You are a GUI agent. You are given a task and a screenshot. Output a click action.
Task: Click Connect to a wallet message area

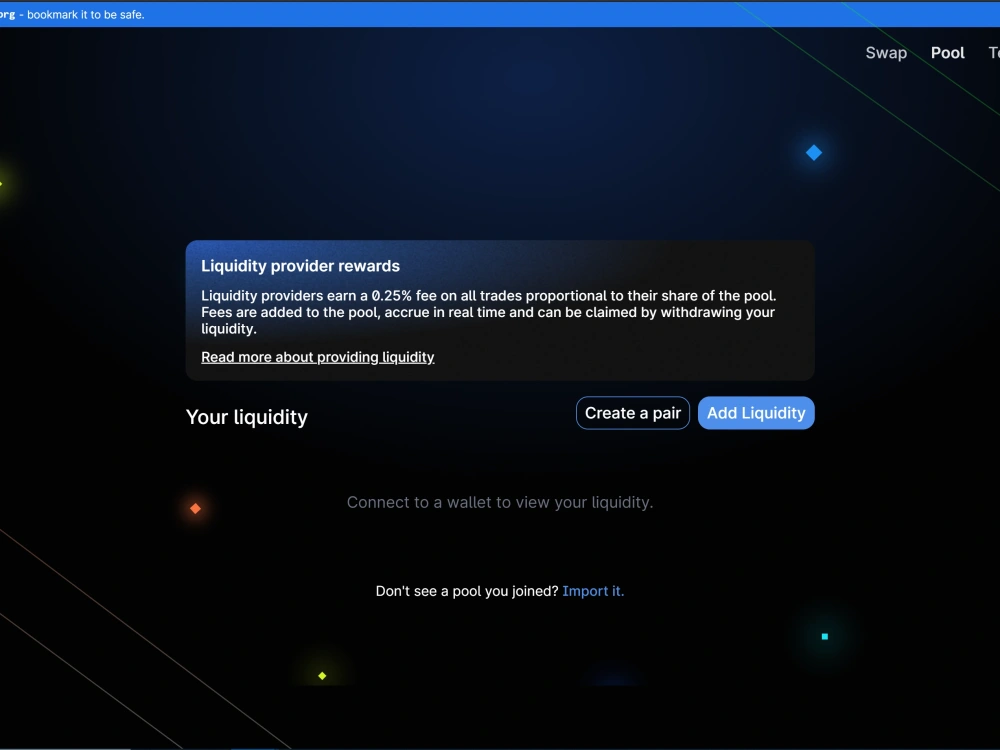pos(500,502)
